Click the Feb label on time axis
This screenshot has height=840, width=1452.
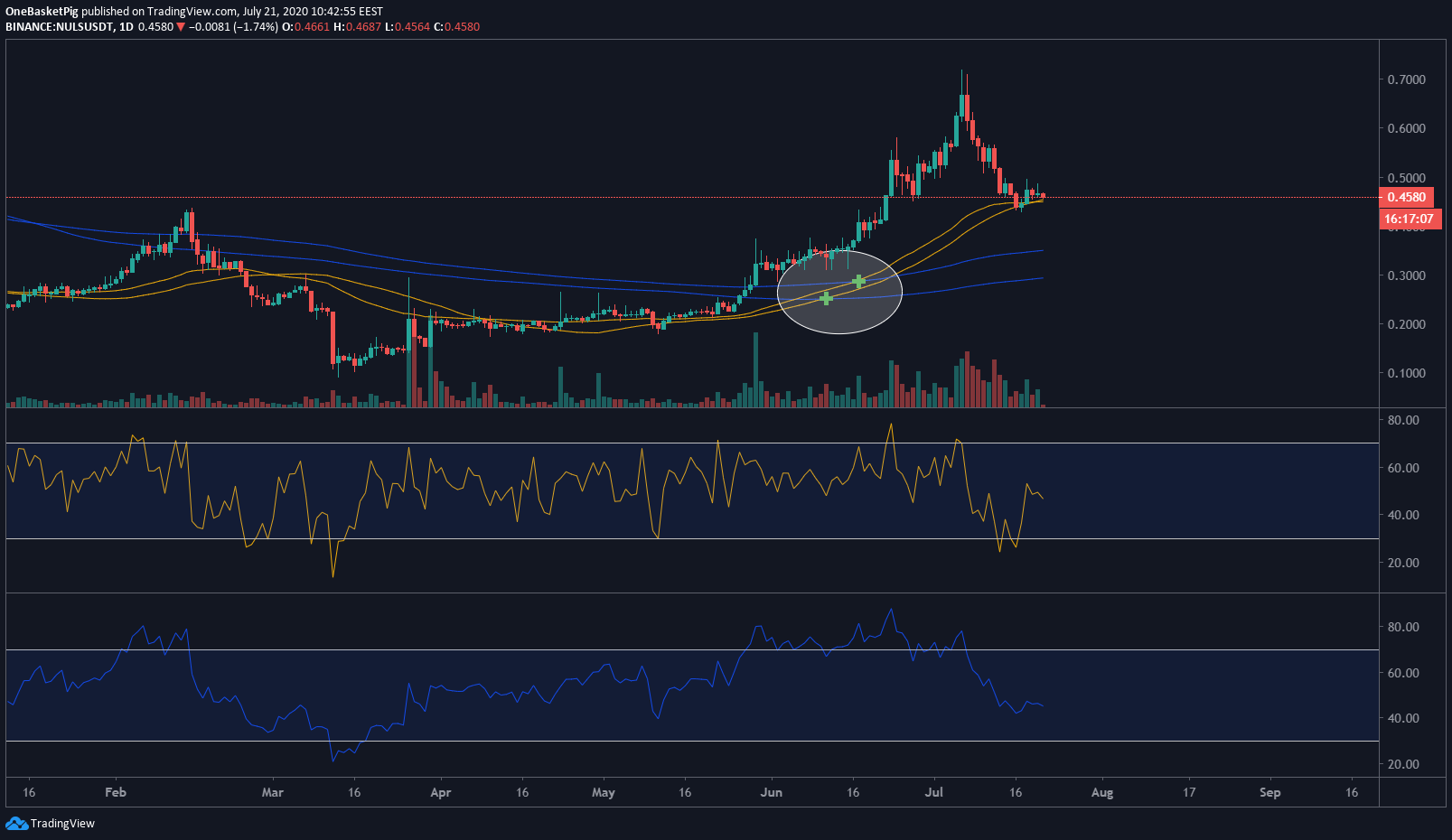(x=116, y=792)
